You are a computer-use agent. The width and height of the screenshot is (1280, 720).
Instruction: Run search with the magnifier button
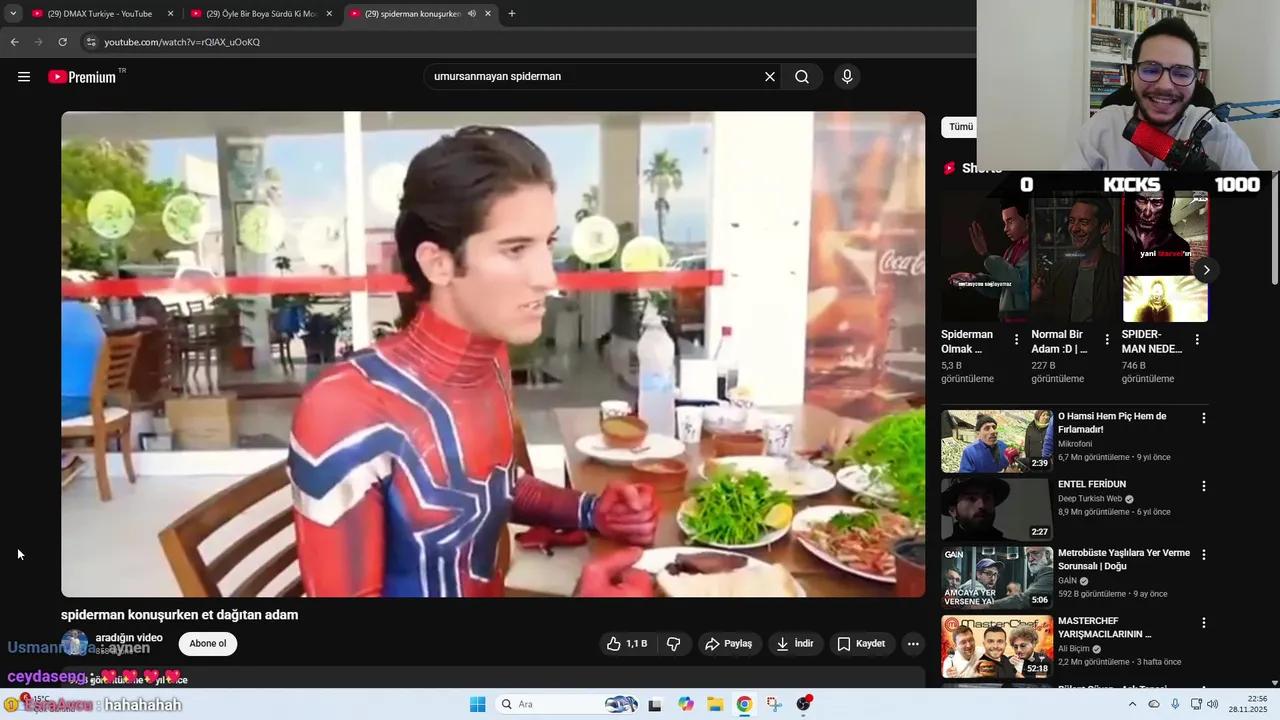pyautogui.click(x=802, y=77)
